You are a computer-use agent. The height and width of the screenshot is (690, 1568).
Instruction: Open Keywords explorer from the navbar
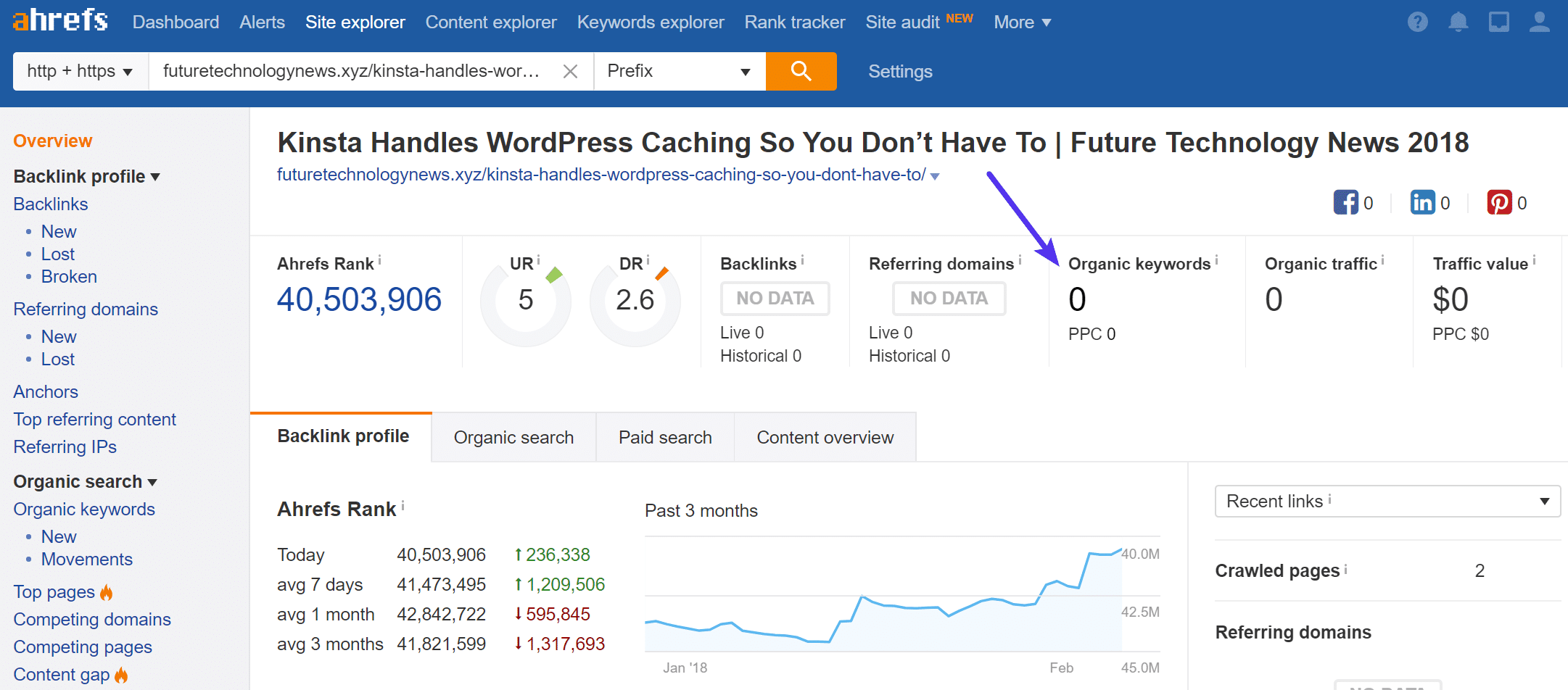(x=650, y=22)
